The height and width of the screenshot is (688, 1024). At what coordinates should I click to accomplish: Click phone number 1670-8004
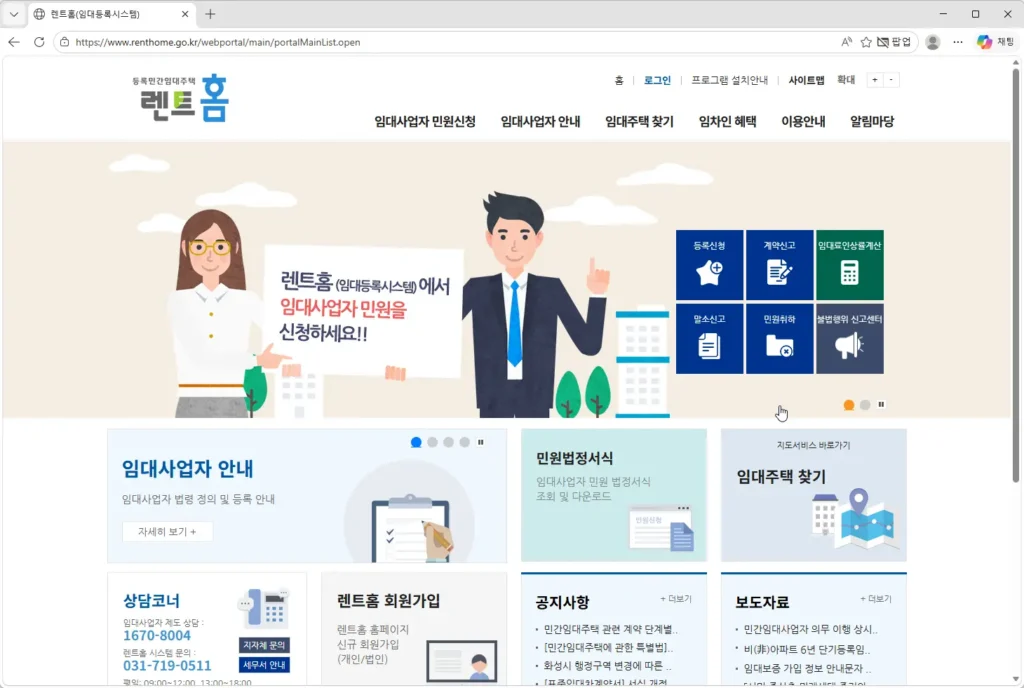[x=157, y=636]
